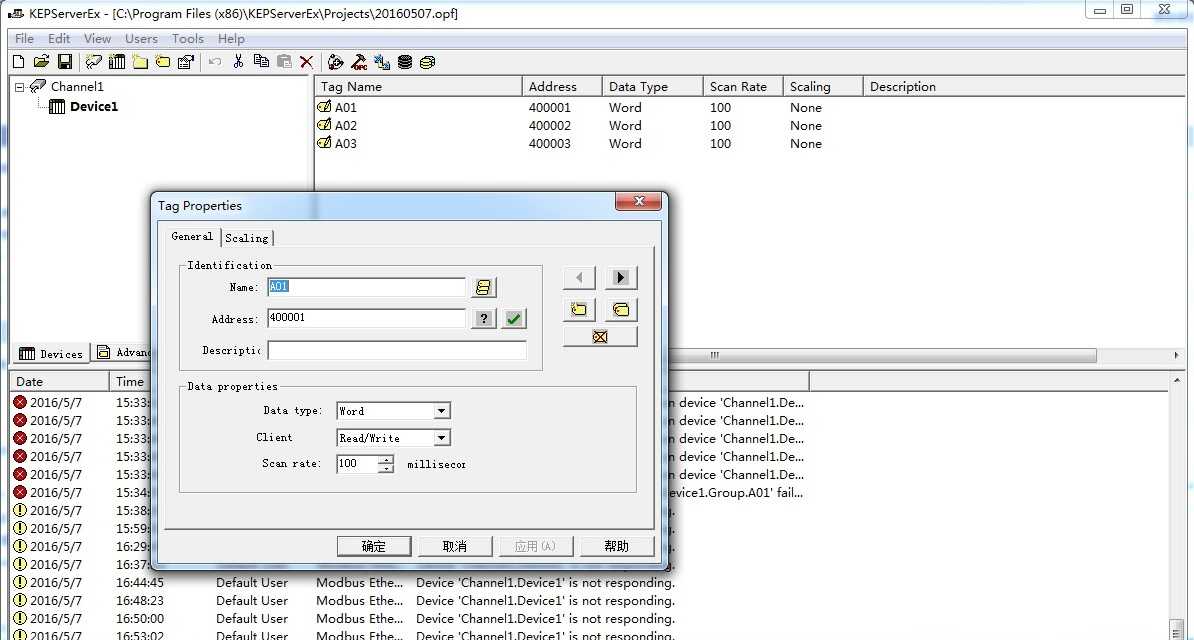
Task: Click the Copy toolbar icon
Action: pyautogui.click(x=261, y=62)
